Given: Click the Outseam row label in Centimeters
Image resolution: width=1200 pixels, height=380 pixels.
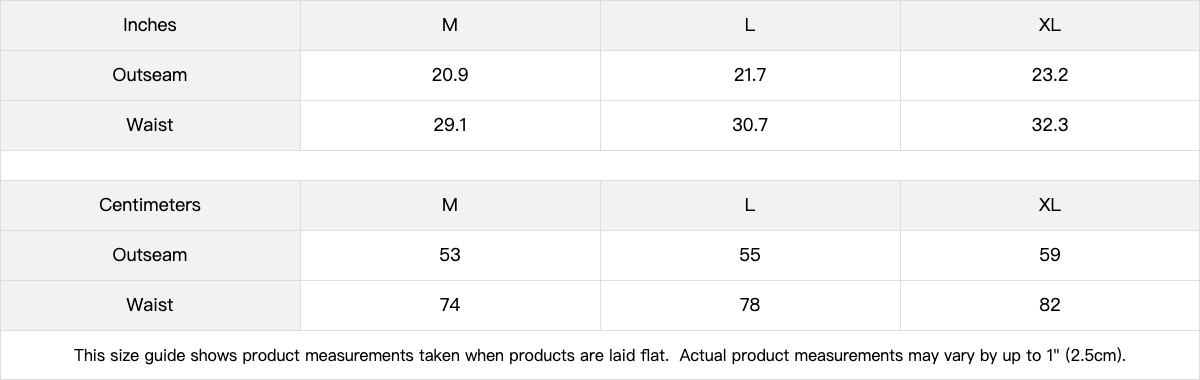Looking at the screenshot, I should click(x=150, y=255).
